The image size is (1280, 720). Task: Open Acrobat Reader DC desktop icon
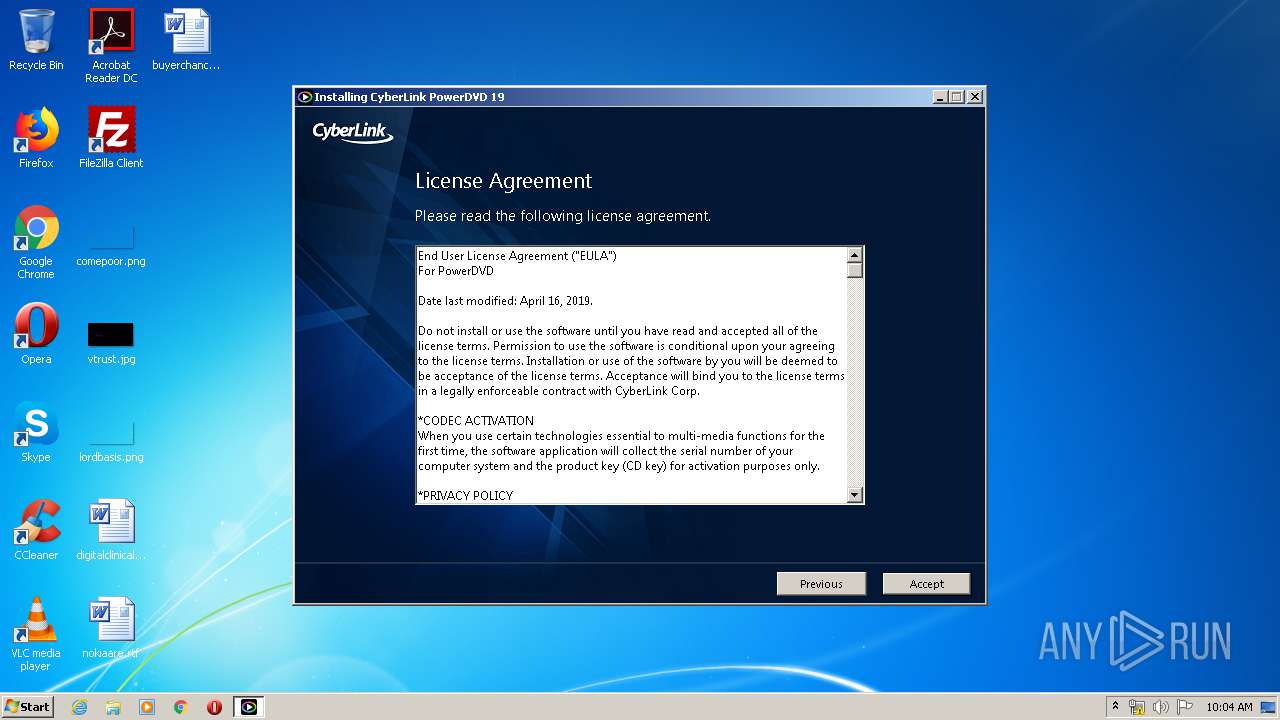coord(111,46)
